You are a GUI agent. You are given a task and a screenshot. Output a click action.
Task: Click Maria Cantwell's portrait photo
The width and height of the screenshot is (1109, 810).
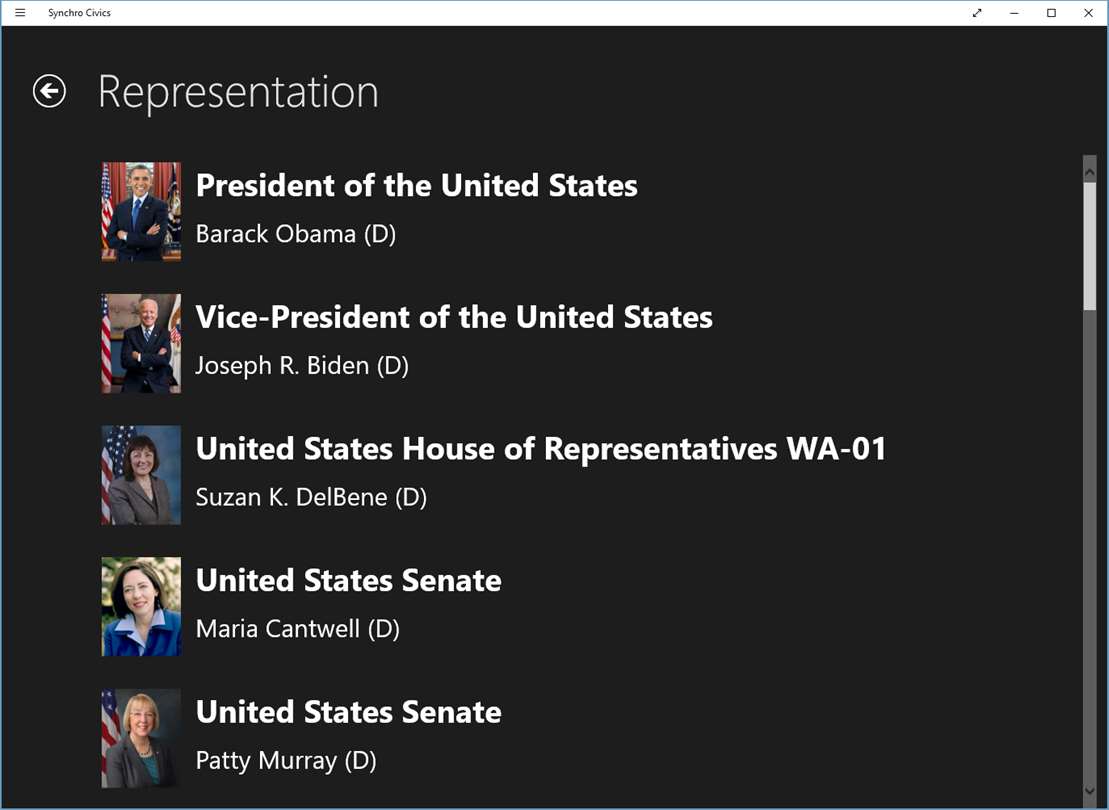point(141,607)
